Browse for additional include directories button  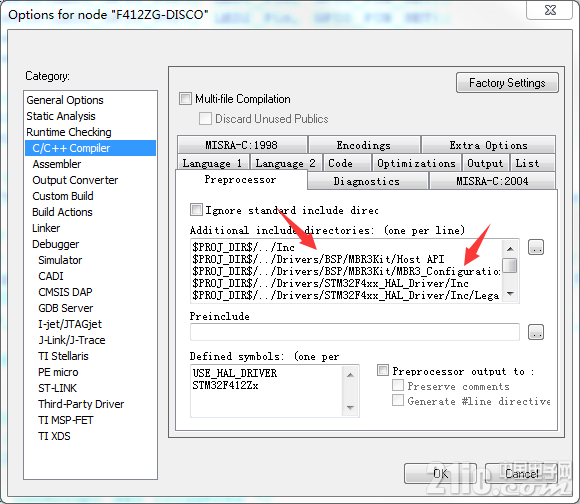pos(536,247)
